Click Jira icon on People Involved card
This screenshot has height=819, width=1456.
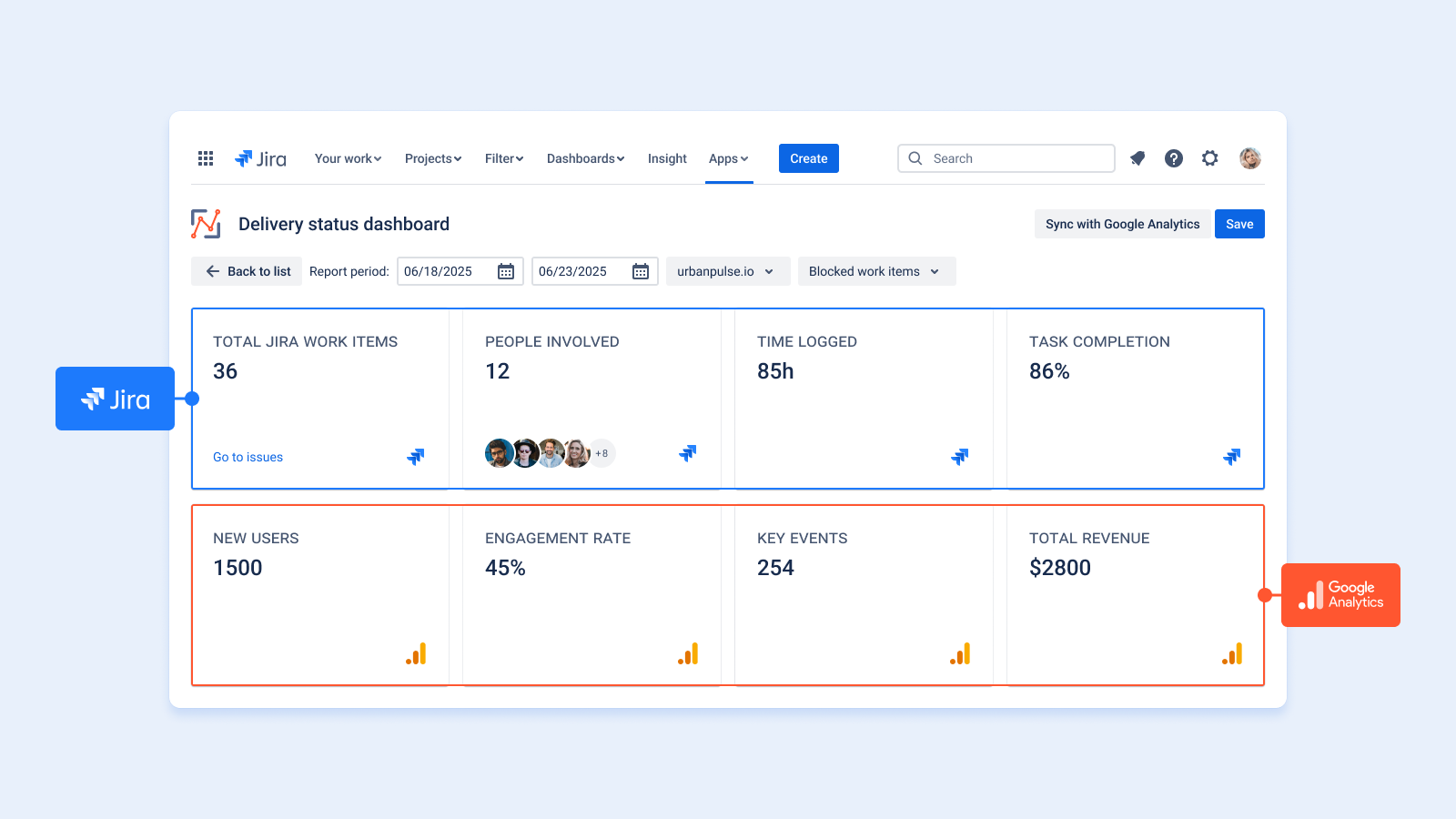click(688, 452)
